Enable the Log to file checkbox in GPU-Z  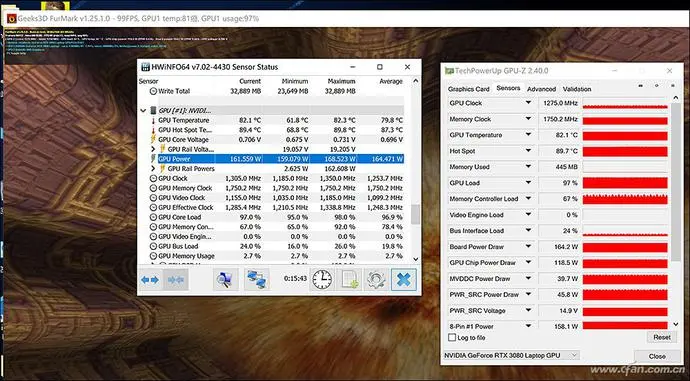pos(452,337)
